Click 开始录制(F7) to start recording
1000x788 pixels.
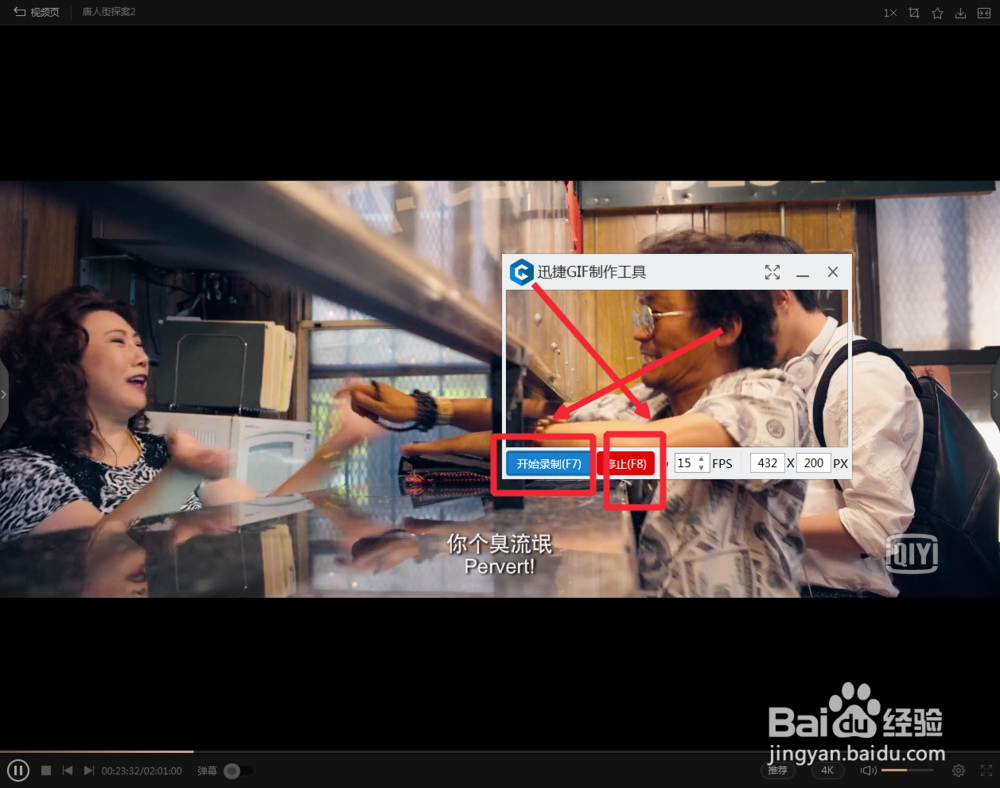[x=548, y=463]
